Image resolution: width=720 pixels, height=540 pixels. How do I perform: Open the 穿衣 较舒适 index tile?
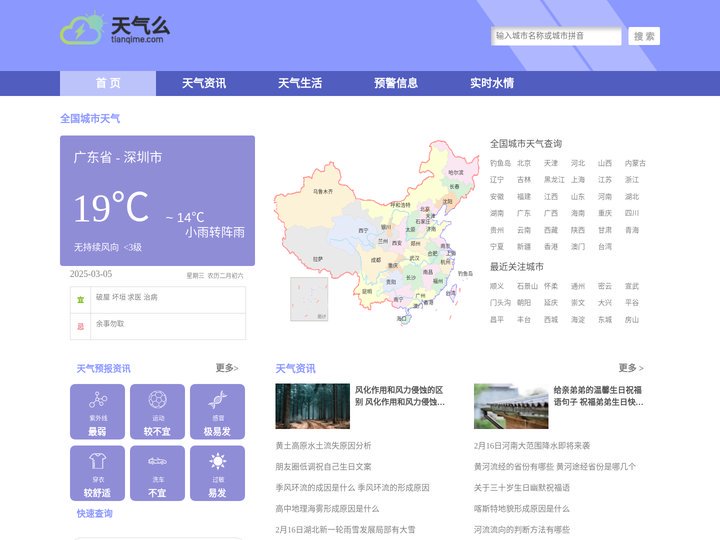point(97,473)
